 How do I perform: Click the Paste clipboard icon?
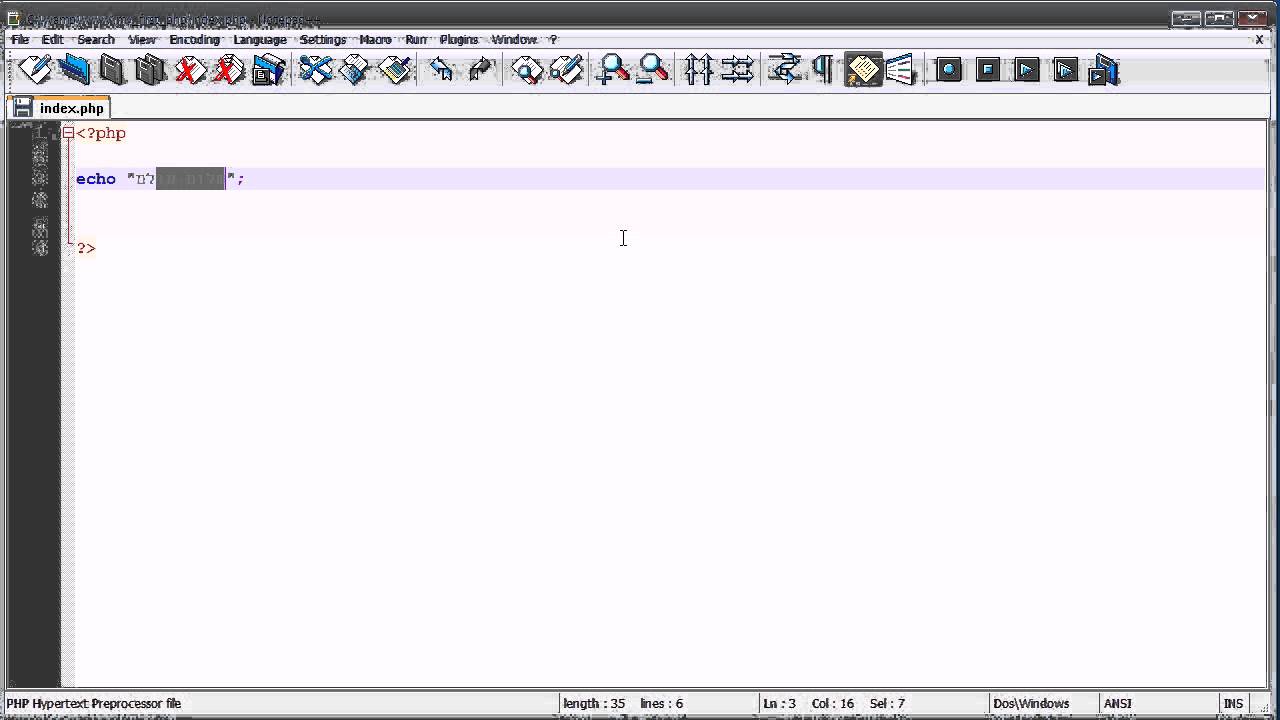coord(395,70)
